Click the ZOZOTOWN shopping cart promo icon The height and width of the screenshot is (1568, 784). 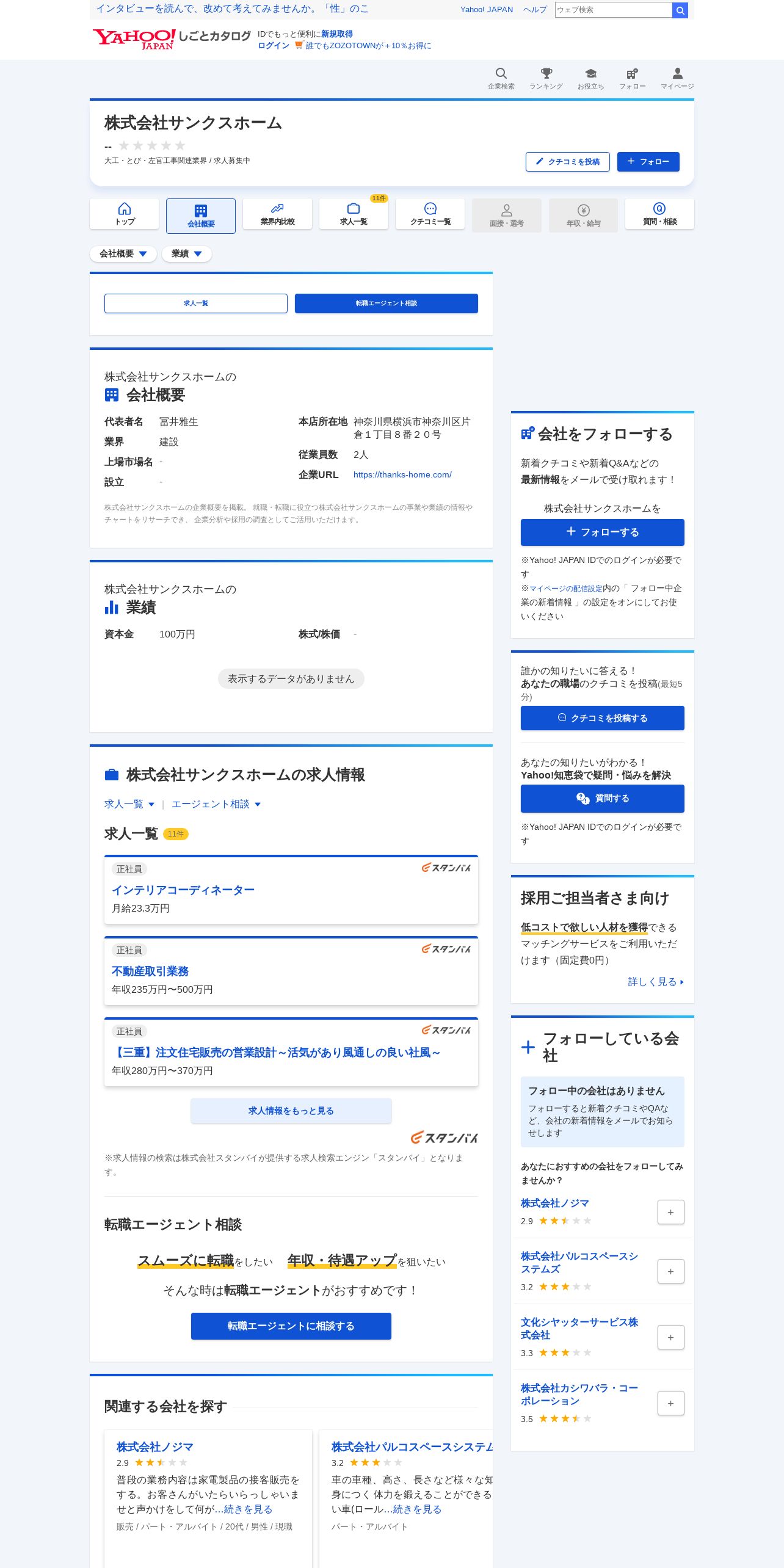pyautogui.click(x=299, y=45)
